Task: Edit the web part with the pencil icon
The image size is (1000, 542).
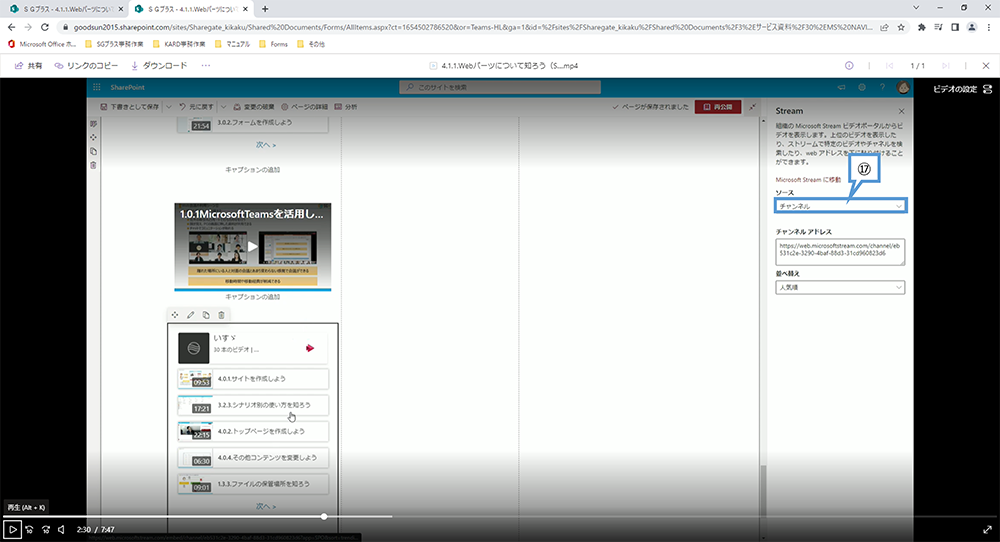Action: [x=191, y=315]
